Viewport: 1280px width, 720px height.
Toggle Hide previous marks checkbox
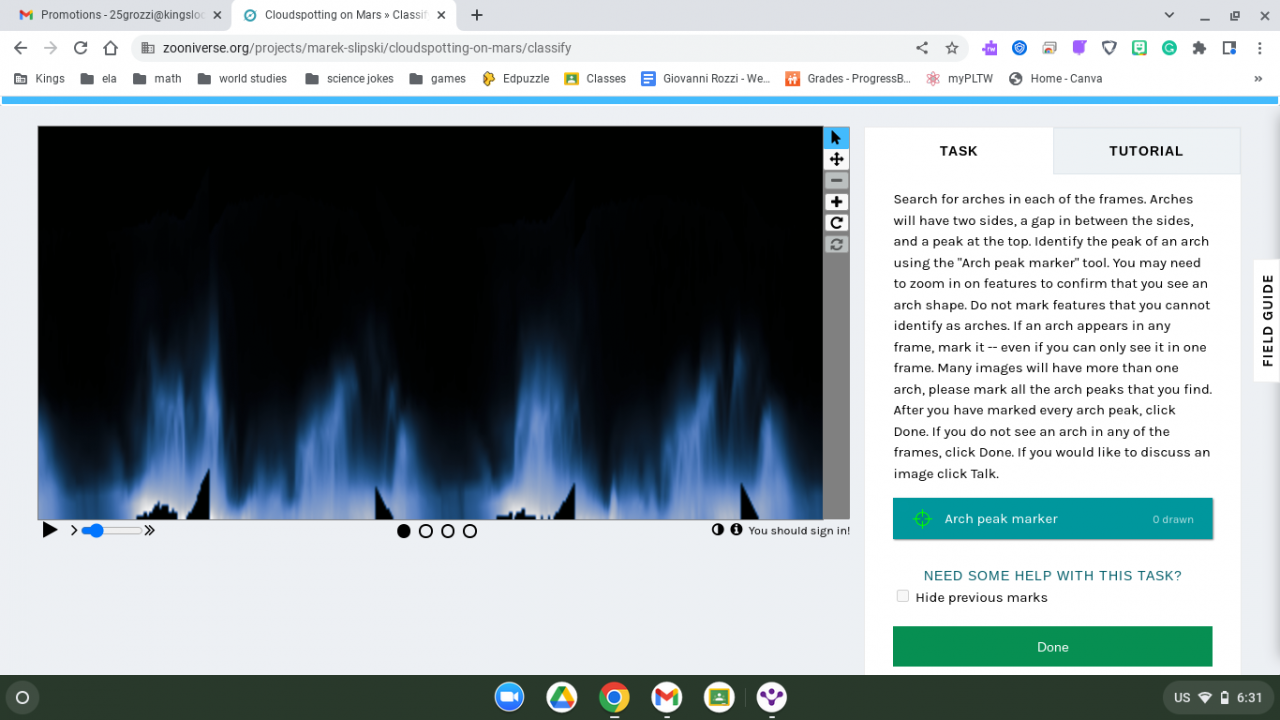903,596
